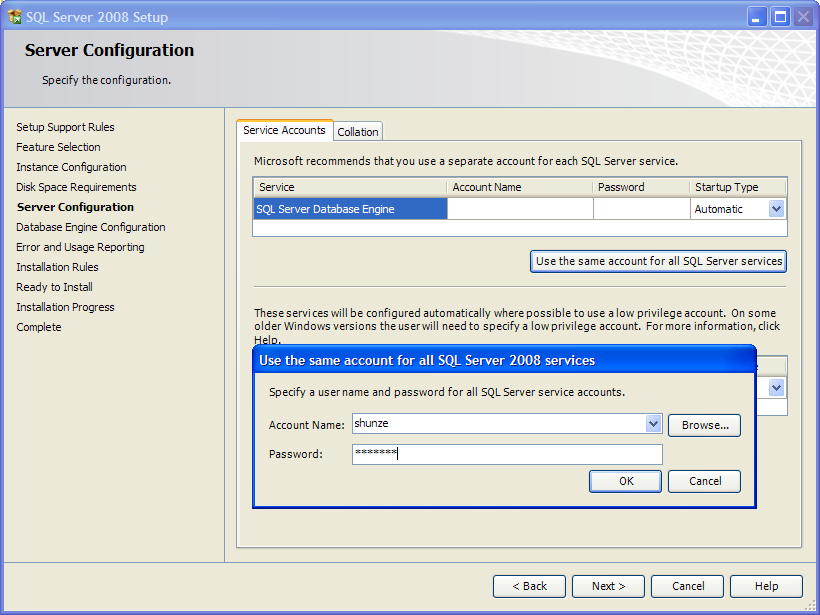Select the Complete step in sidebar
The image size is (820, 615).
[x=39, y=327]
